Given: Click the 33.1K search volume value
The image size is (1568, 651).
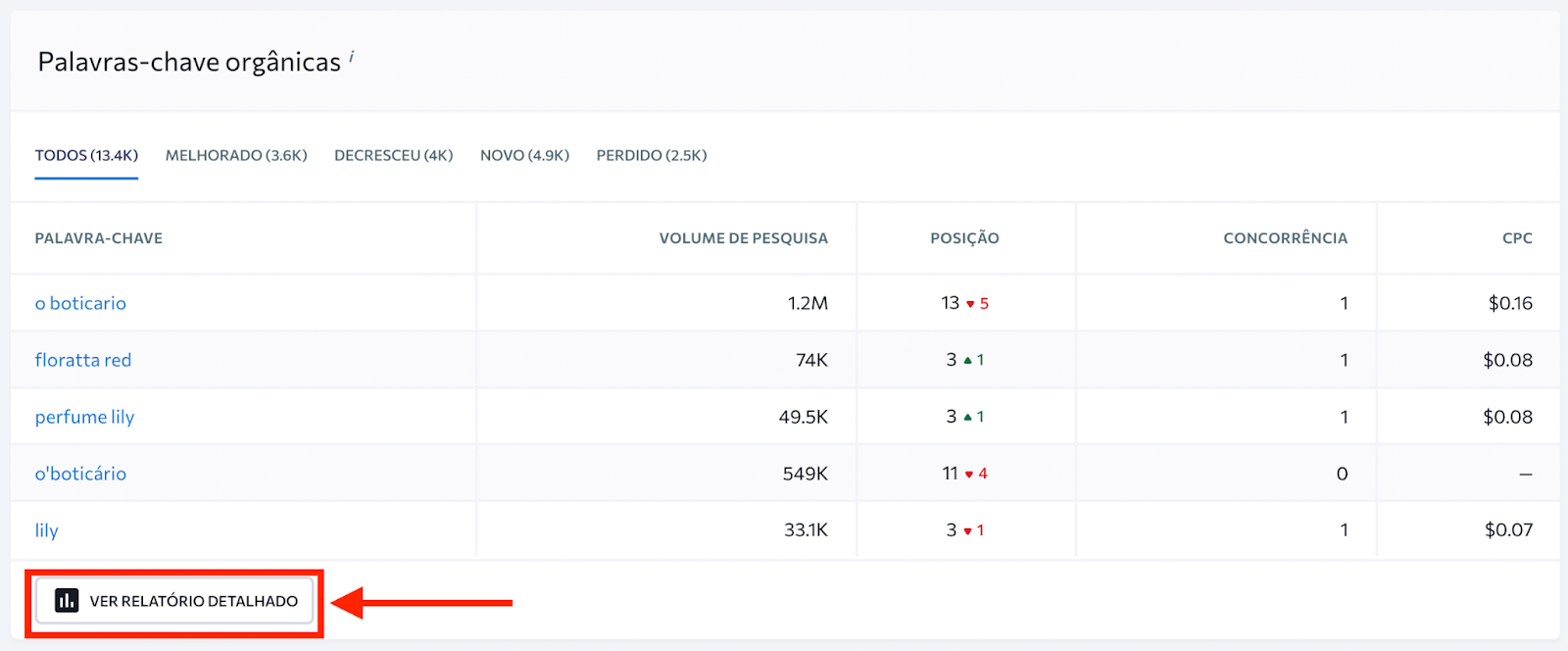Looking at the screenshot, I should tap(806, 530).
